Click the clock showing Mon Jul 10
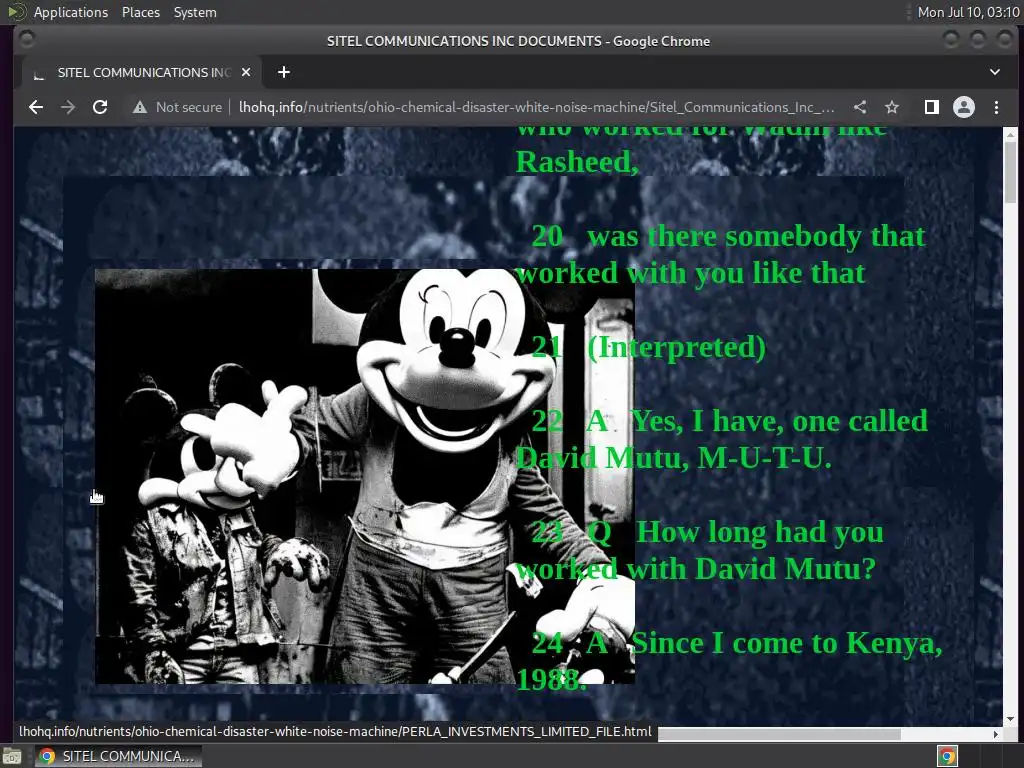This screenshot has width=1024, height=768. [968, 12]
